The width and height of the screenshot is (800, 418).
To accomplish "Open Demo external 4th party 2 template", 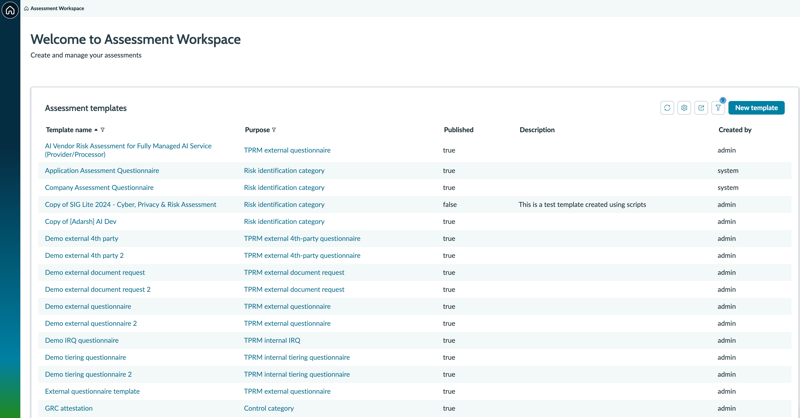I will coord(84,255).
